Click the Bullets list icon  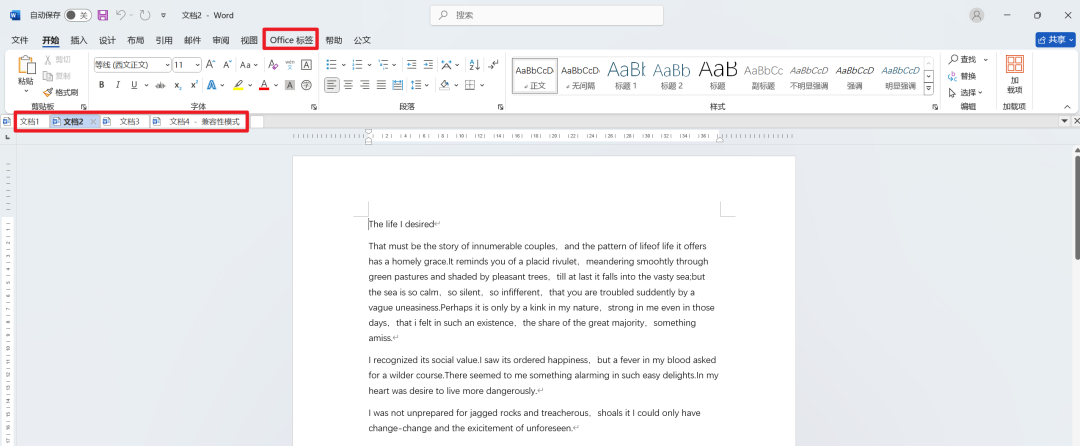point(331,65)
